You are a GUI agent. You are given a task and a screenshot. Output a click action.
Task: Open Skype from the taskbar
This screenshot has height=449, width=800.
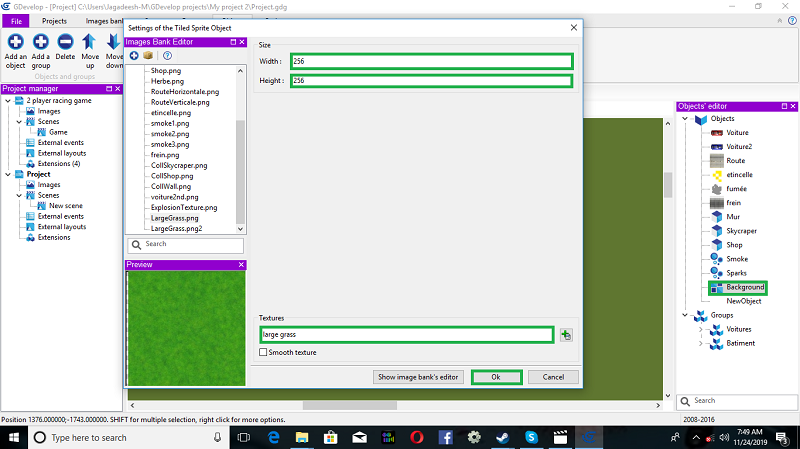531,437
